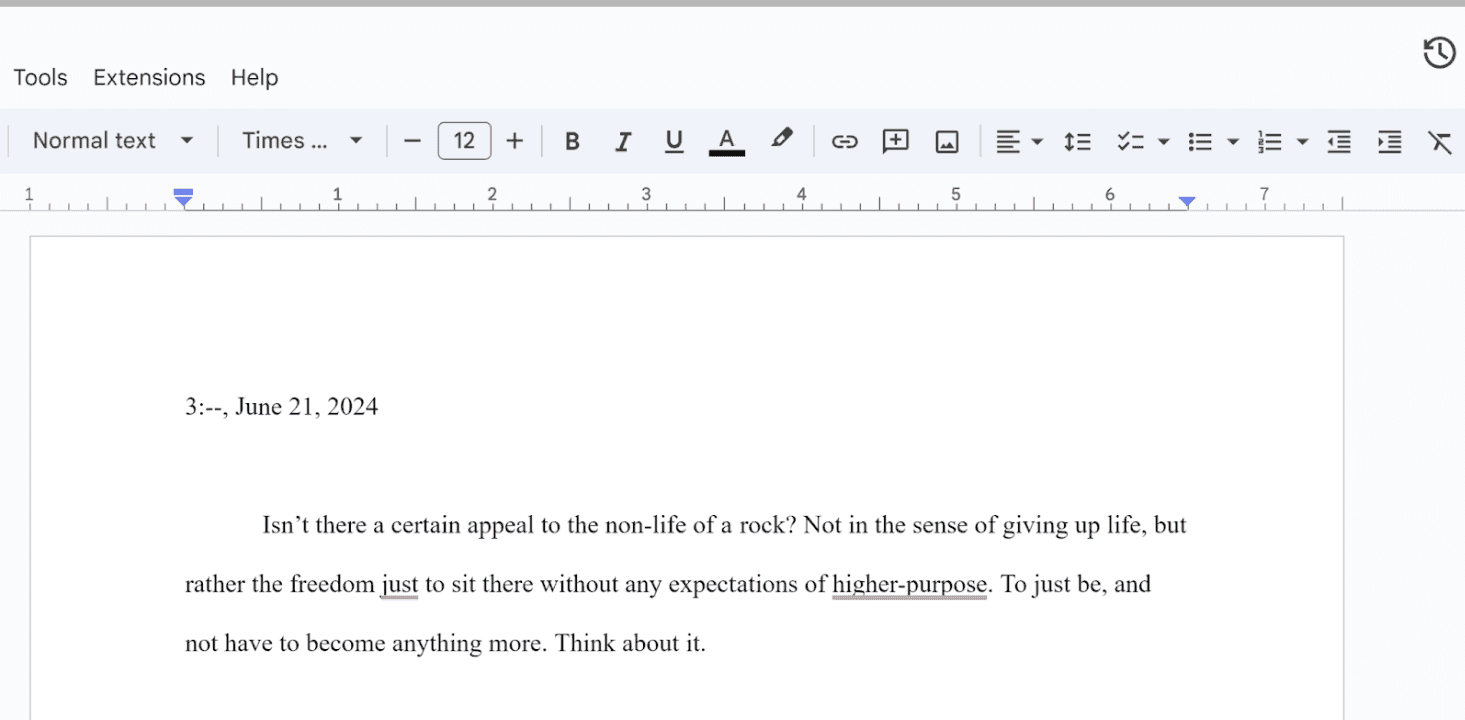Insert a checklist
Image resolution: width=1465 pixels, height=720 pixels.
1130,142
